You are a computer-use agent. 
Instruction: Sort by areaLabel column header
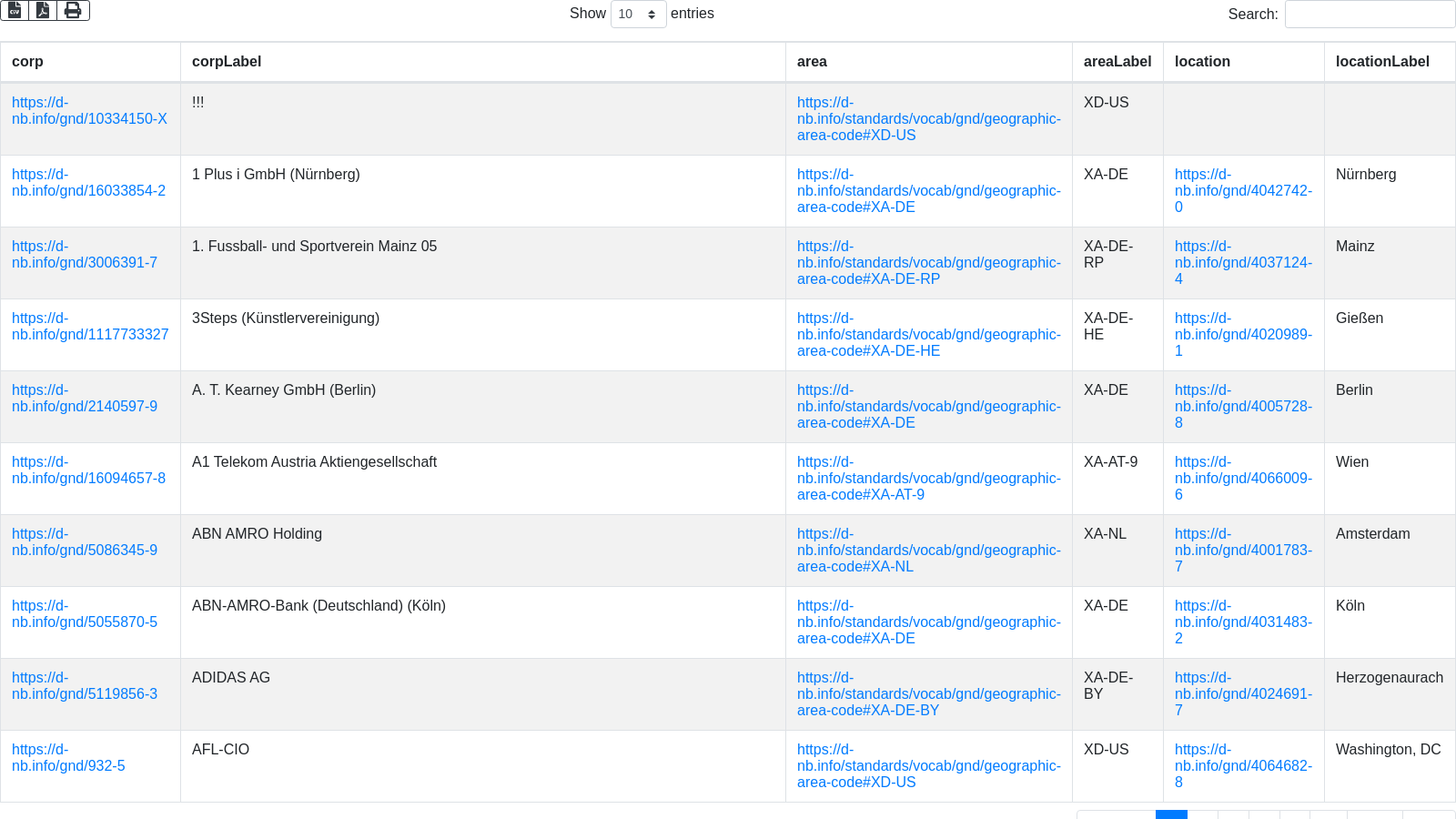[1117, 62]
